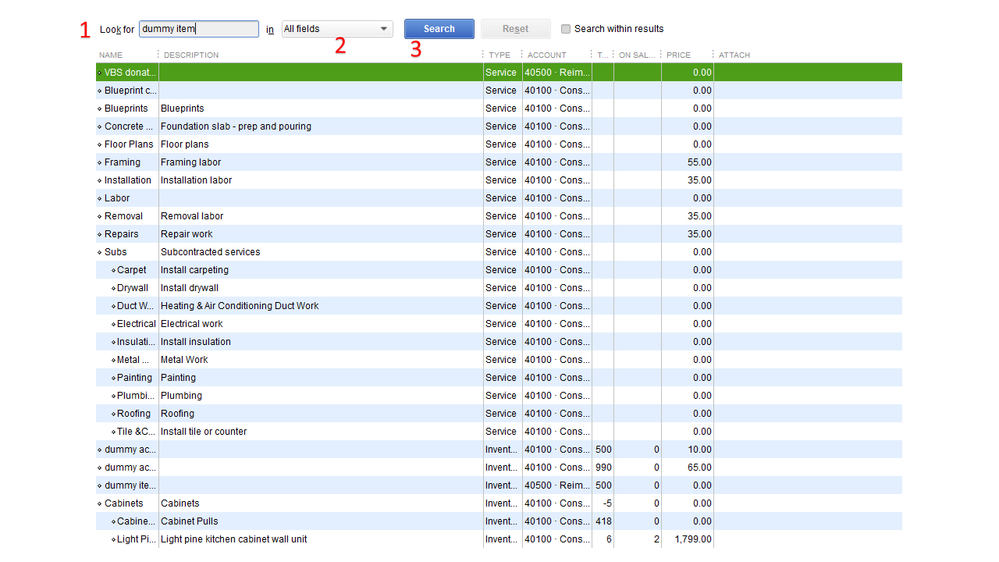Select the dummy ite... inventory row
Image resolution: width=999 pixels, height=562 pixels.
(499, 485)
